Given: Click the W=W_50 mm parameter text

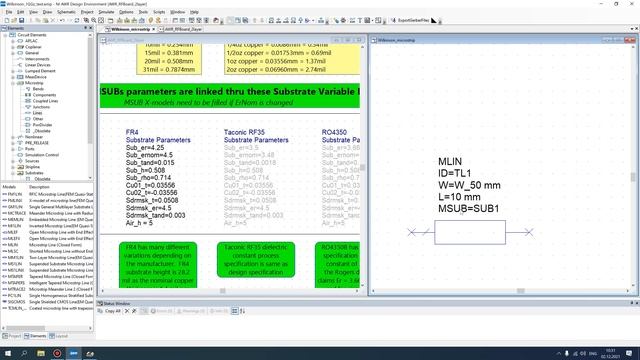Looking at the screenshot, I should tap(469, 185).
